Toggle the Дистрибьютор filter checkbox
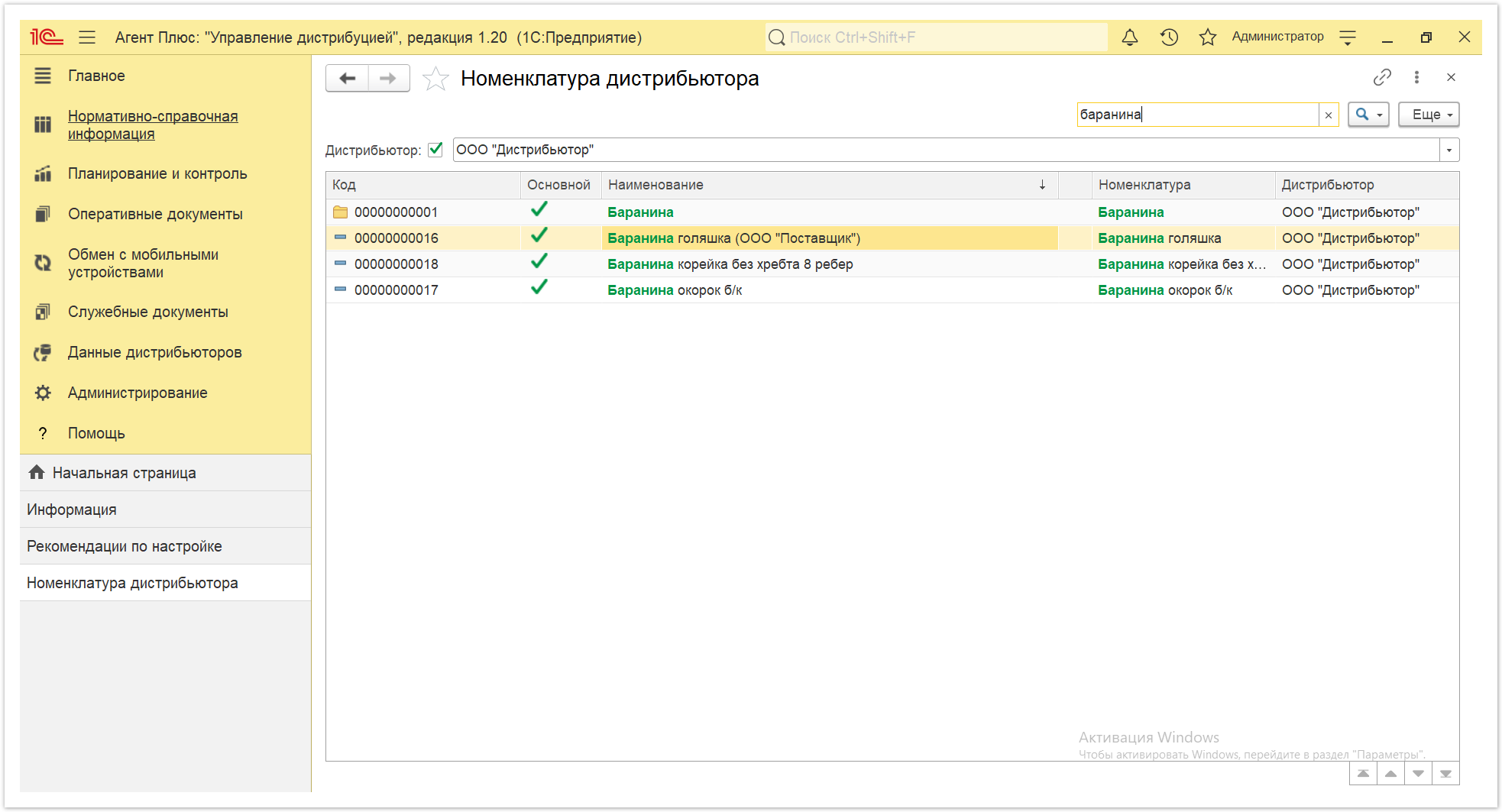 (x=435, y=150)
